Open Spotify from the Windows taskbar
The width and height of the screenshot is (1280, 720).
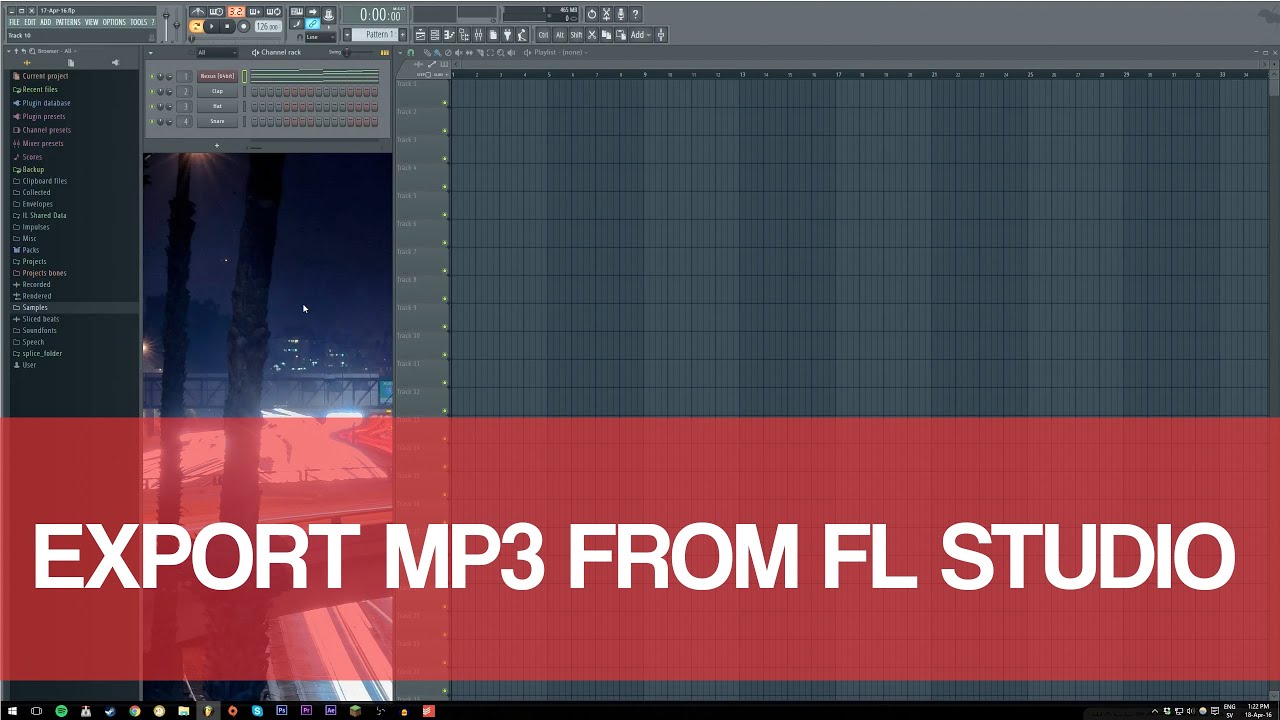click(61, 711)
